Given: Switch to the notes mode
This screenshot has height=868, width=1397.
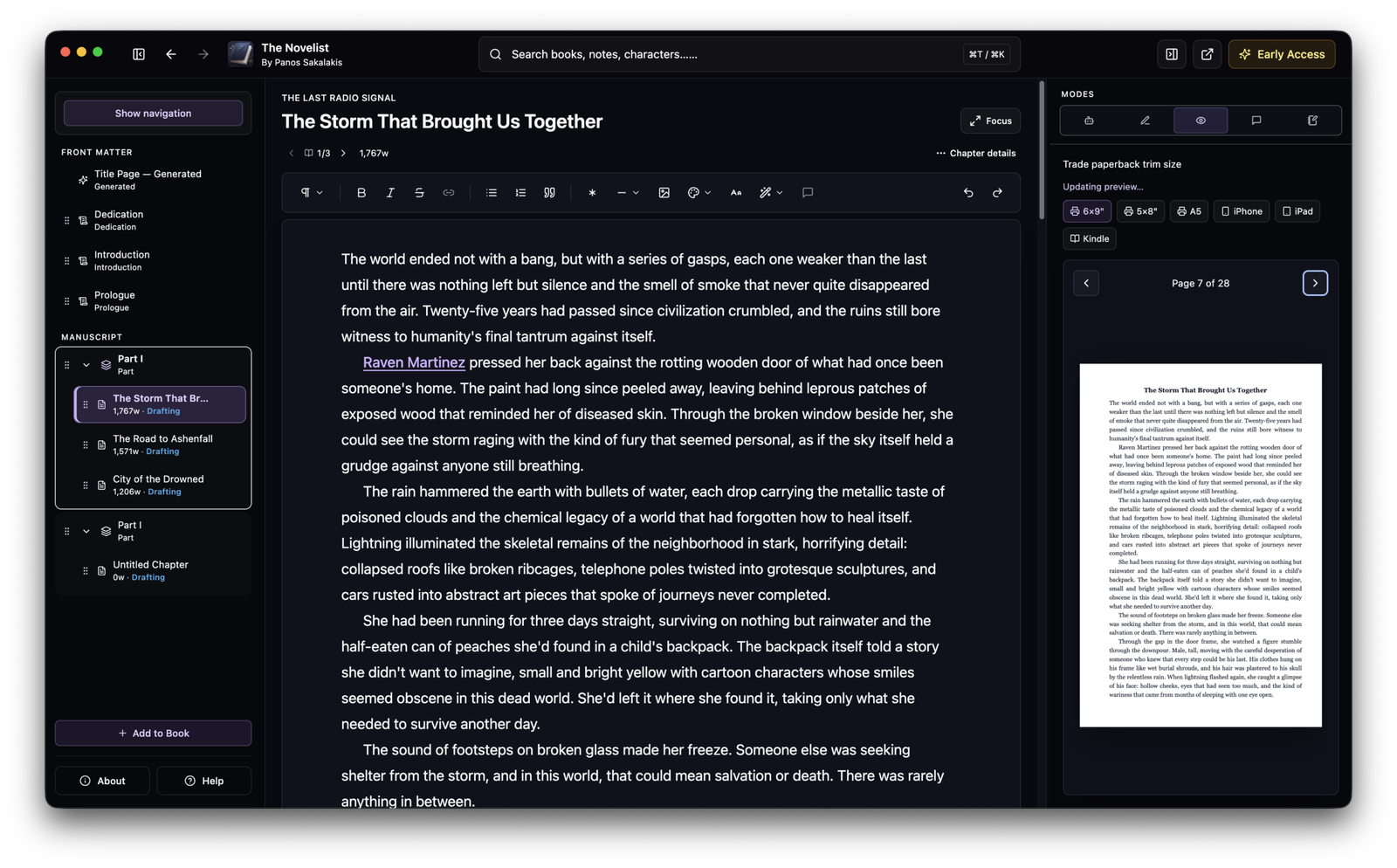Looking at the screenshot, I should tap(1312, 121).
